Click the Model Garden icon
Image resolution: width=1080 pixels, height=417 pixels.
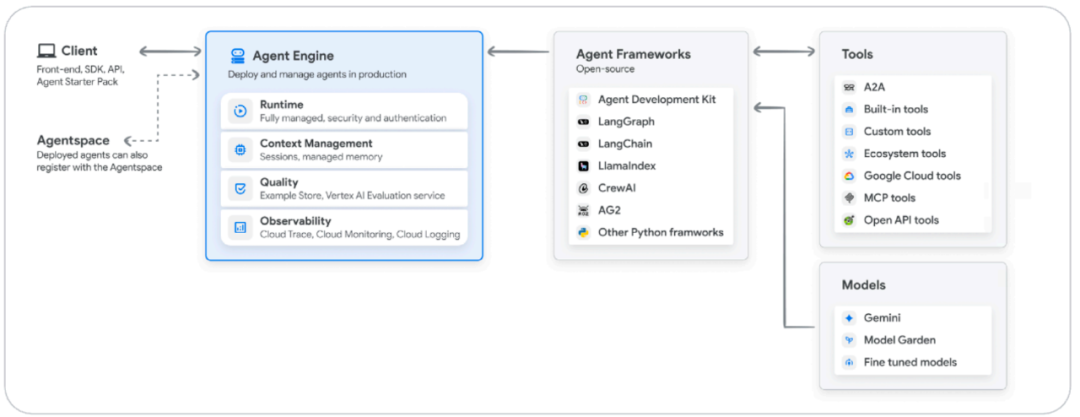pos(849,340)
